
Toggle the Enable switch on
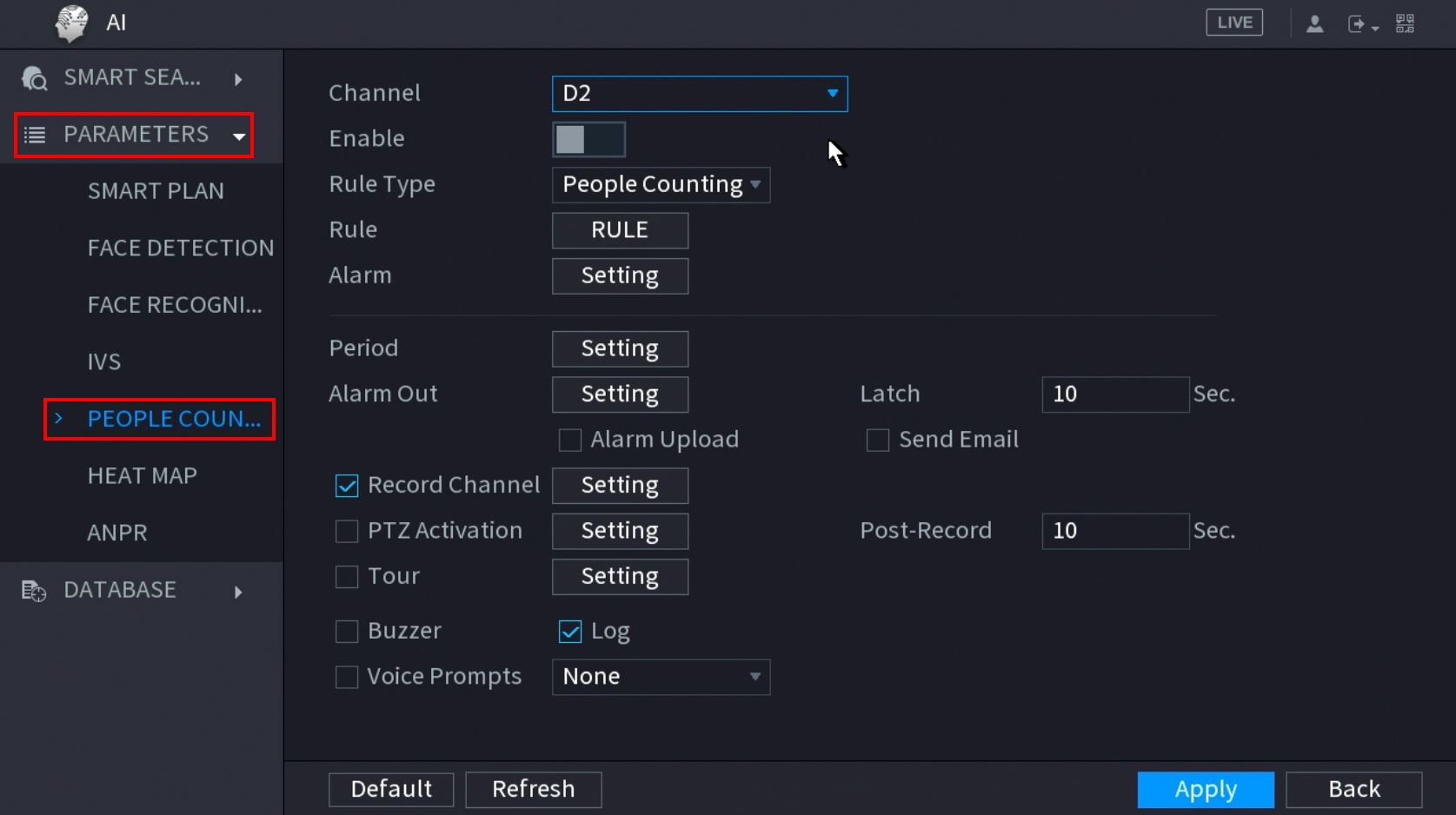tap(588, 139)
